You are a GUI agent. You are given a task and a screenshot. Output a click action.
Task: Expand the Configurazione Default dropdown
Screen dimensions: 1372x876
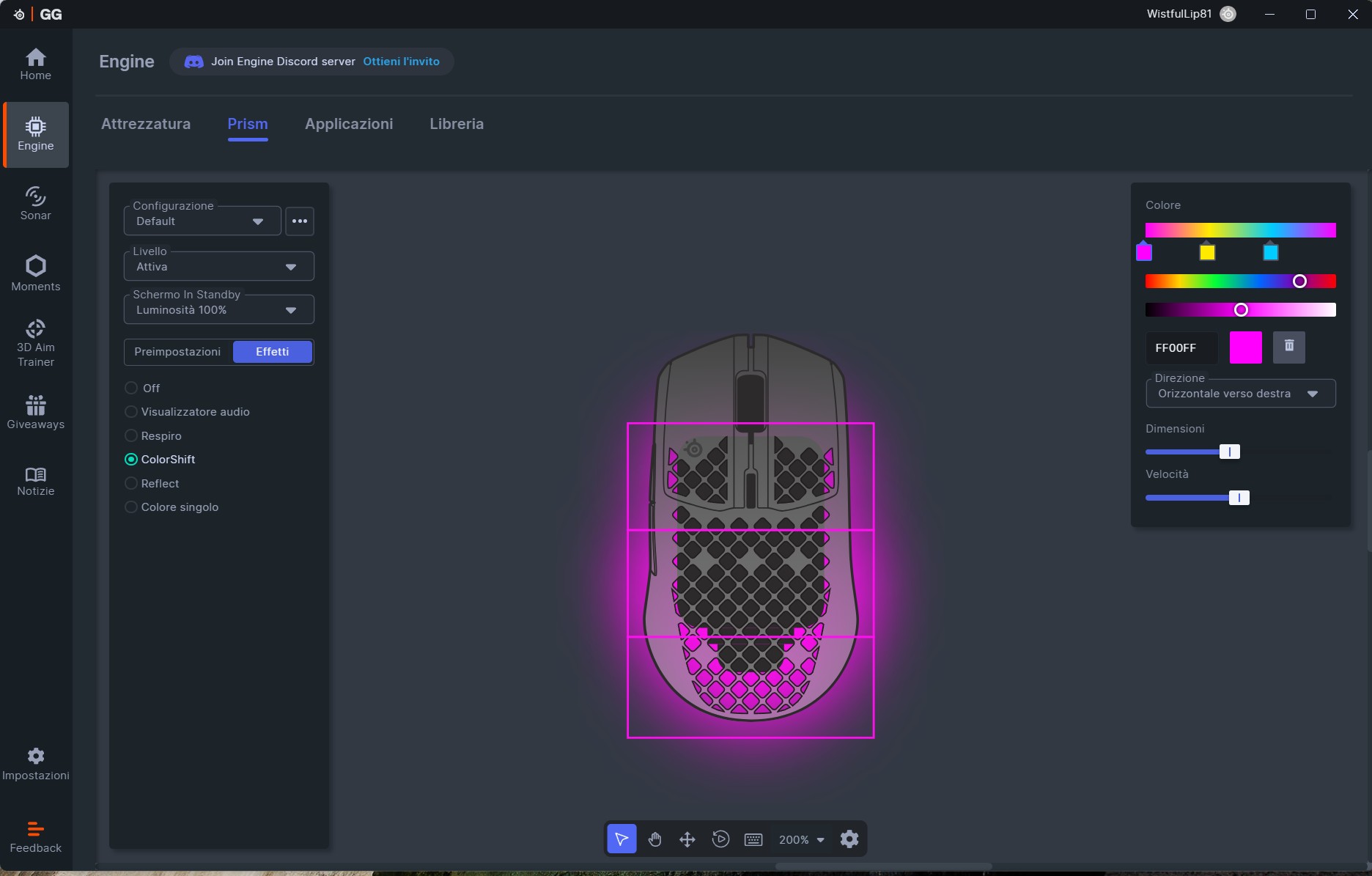pos(202,221)
